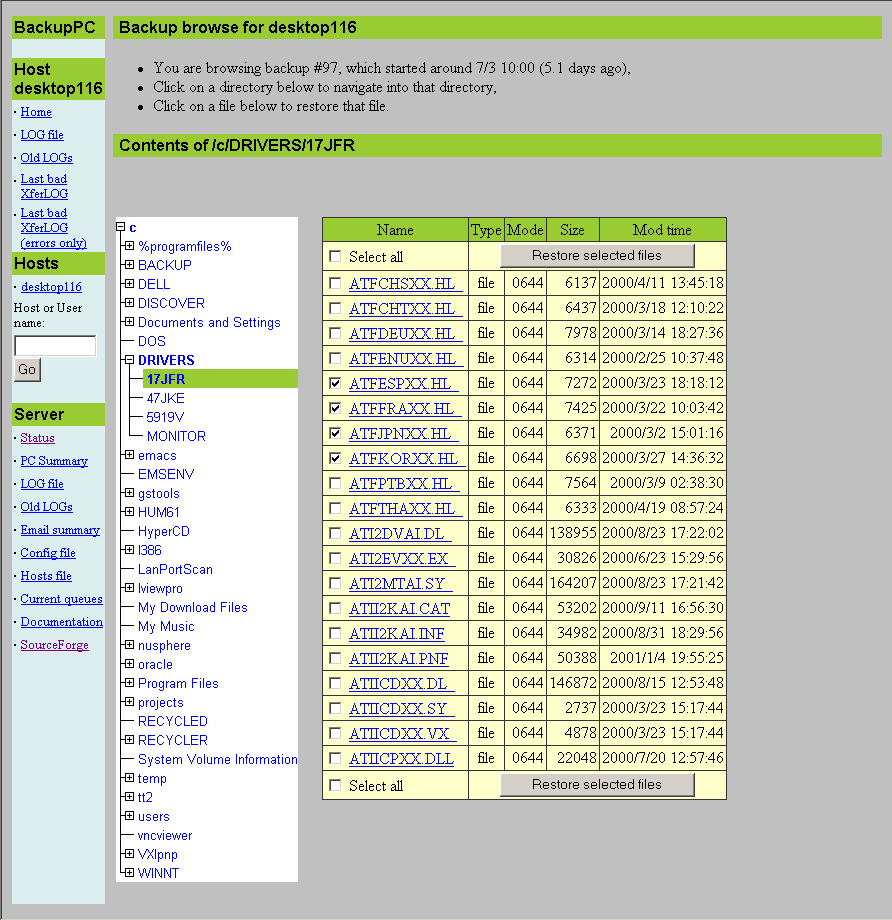
Task: Uncheck the ATFJPNXX.HL checkbox
Action: [x=335, y=434]
